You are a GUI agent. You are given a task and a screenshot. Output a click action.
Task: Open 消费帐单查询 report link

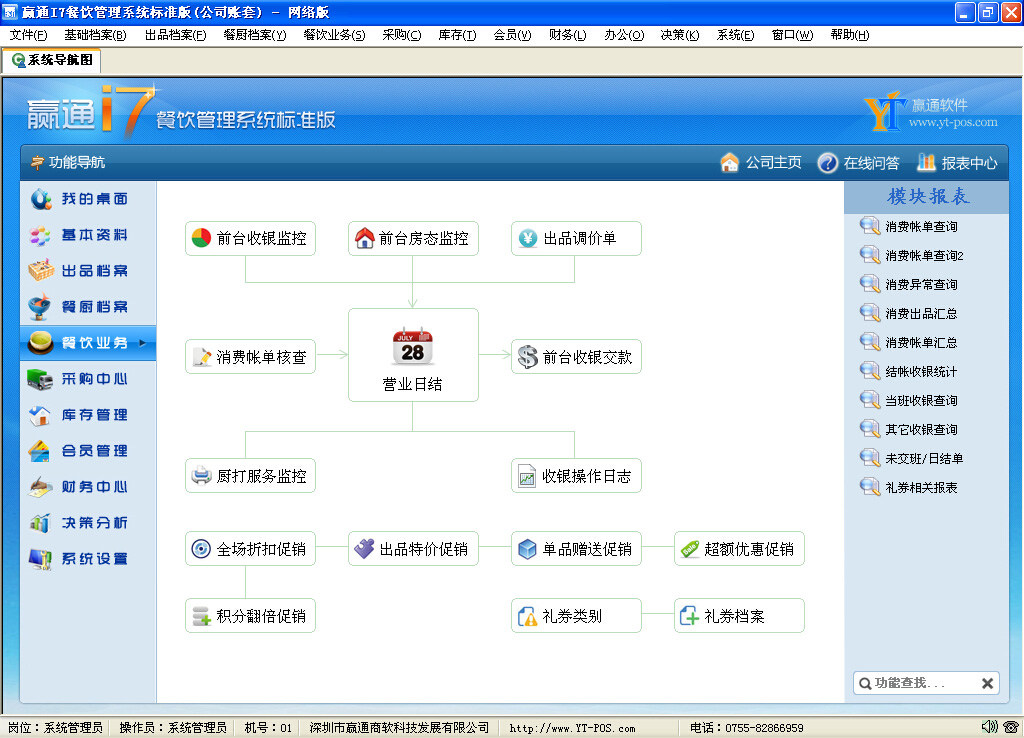[x=921, y=227]
